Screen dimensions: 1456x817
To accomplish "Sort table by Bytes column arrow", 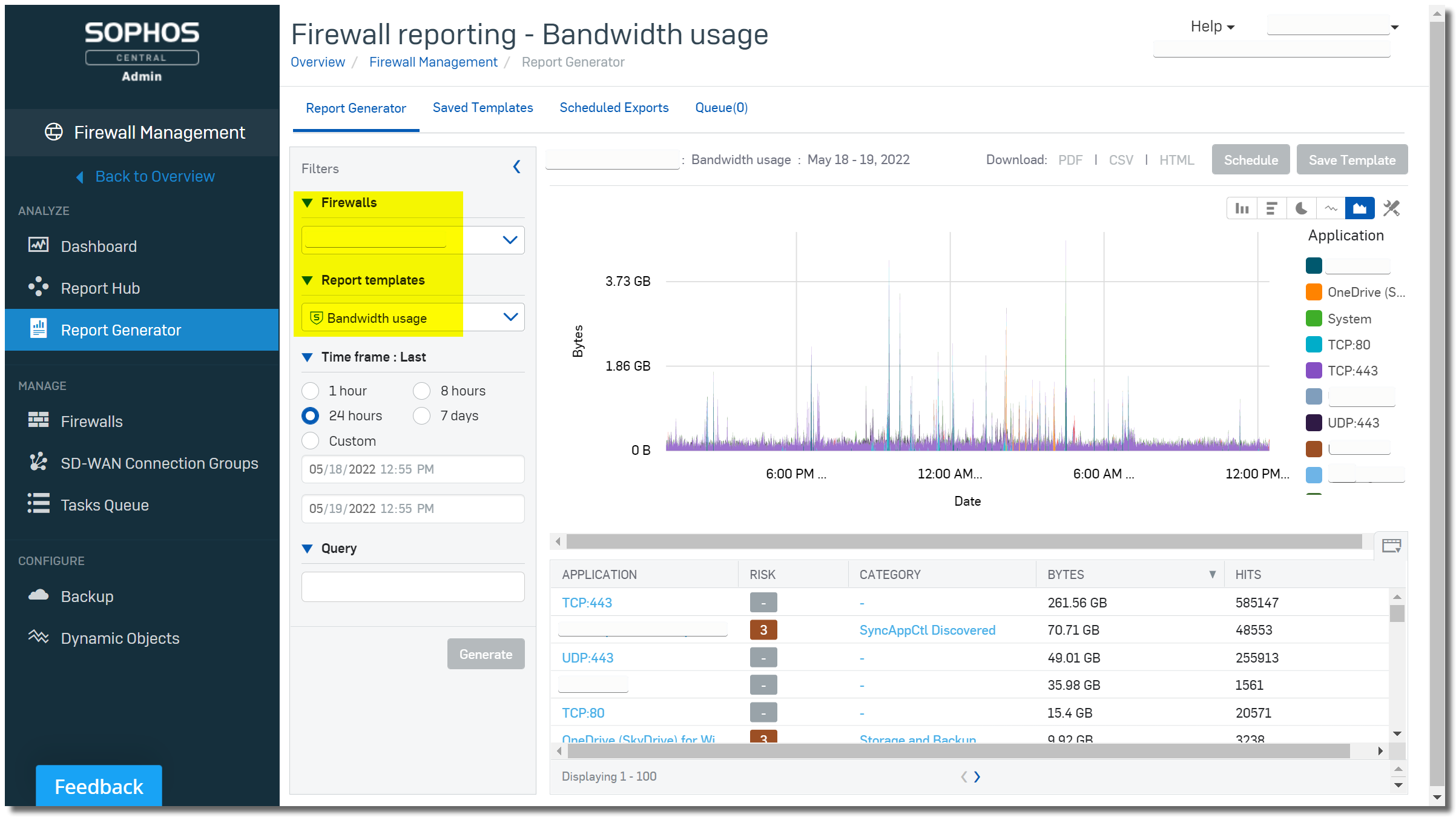I will (1213, 574).
